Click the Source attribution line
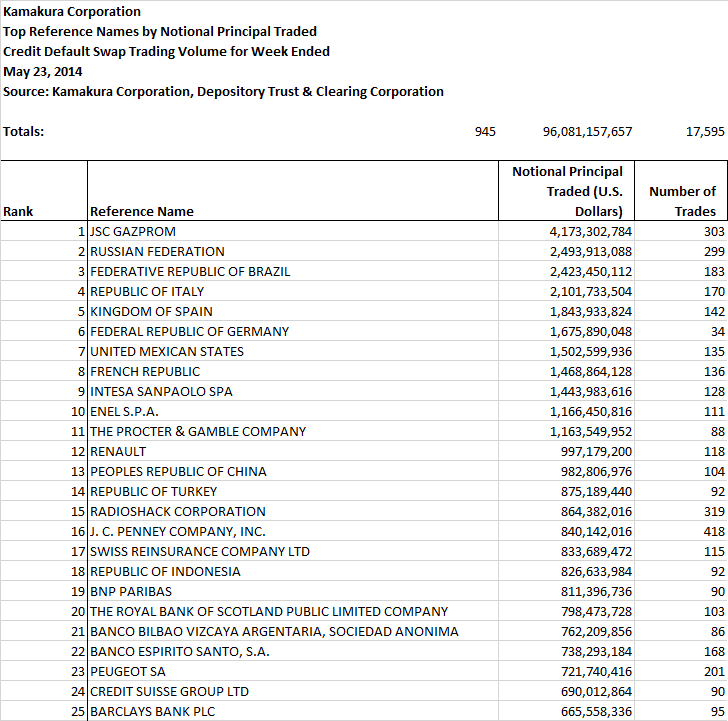This screenshot has height=721, width=728. pyautogui.click(x=223, y=91)
